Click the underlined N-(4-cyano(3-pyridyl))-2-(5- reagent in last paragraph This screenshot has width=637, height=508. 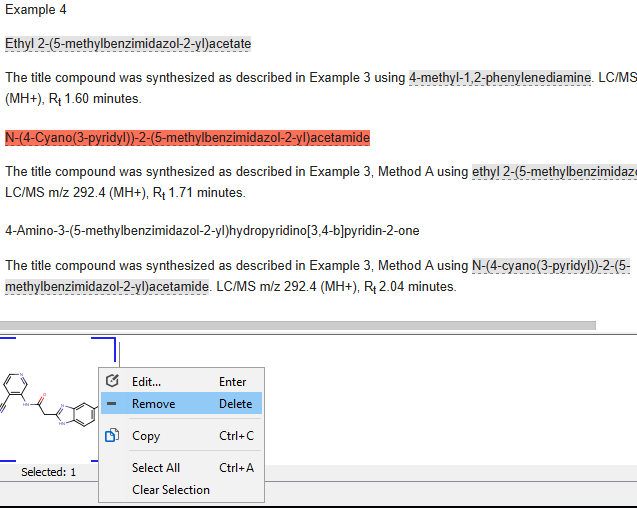(551, 265)
